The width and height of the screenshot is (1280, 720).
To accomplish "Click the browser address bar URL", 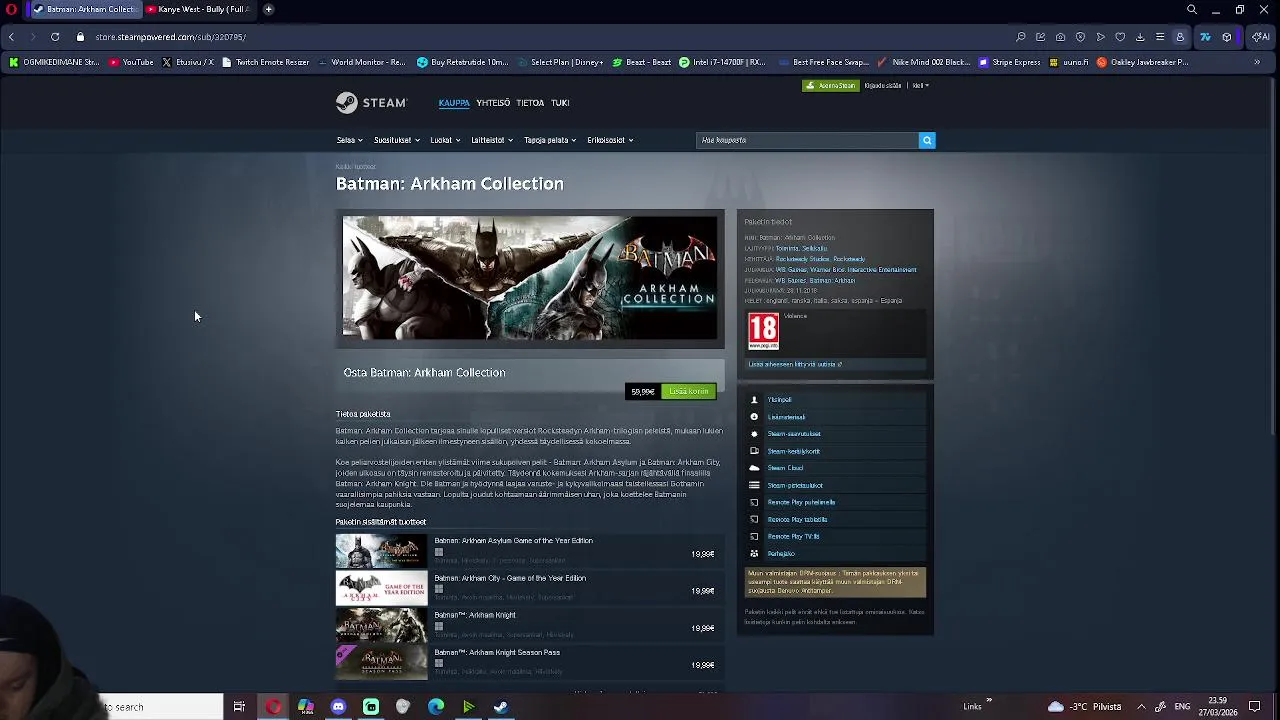I will pos(171,37).
